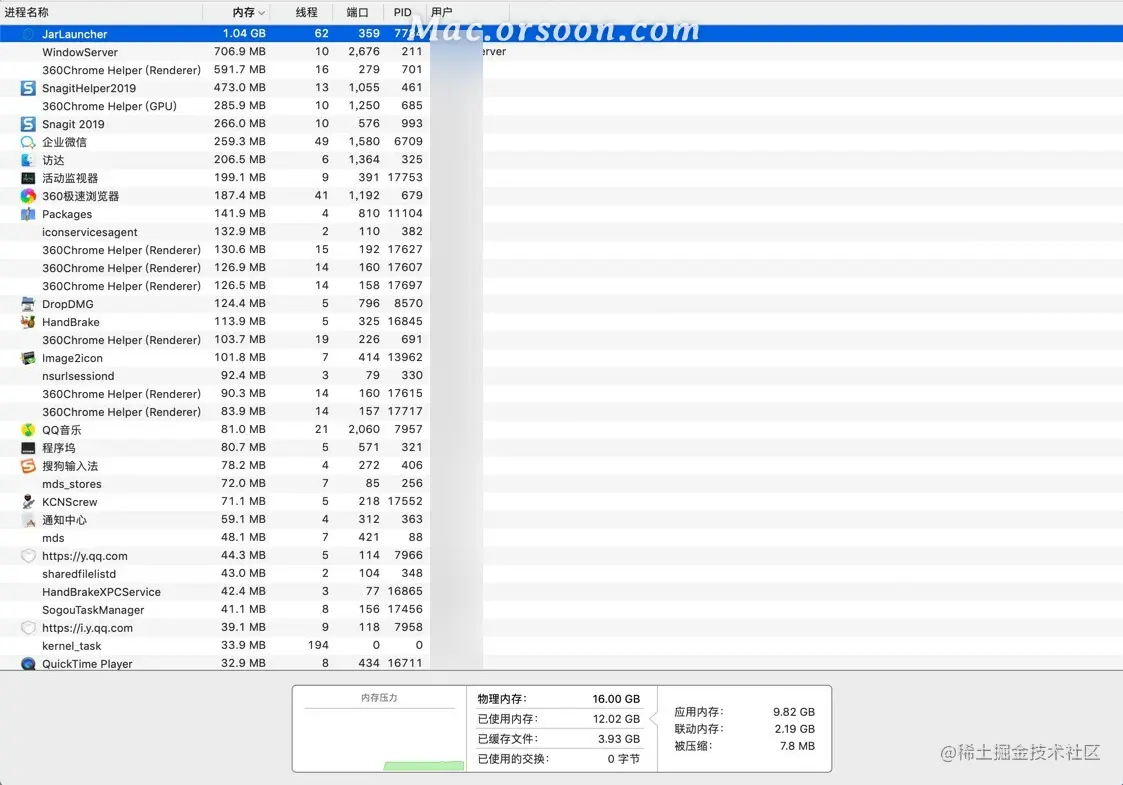Click the KCNScrew app icon
Image resolution: width=1123 pixels, height=785 pixels.
(28, 501)
